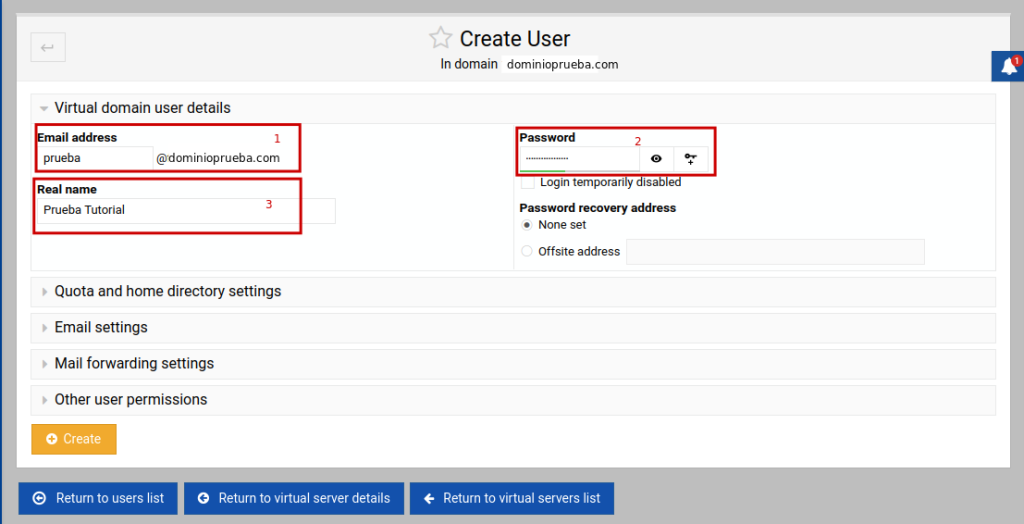Expand Mail forwarding settings section
Viewport: 1024px width, 524px height.
click(x=134, y=364)
